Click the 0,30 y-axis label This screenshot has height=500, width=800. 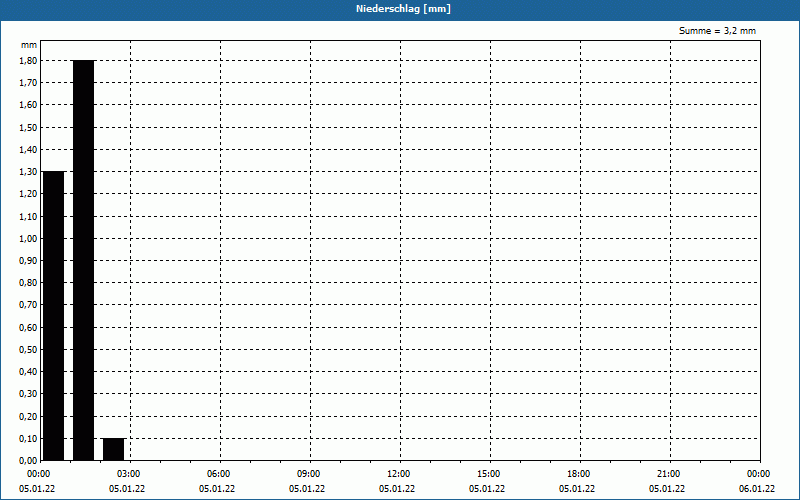pyautogui.click(x=28, y=394)
